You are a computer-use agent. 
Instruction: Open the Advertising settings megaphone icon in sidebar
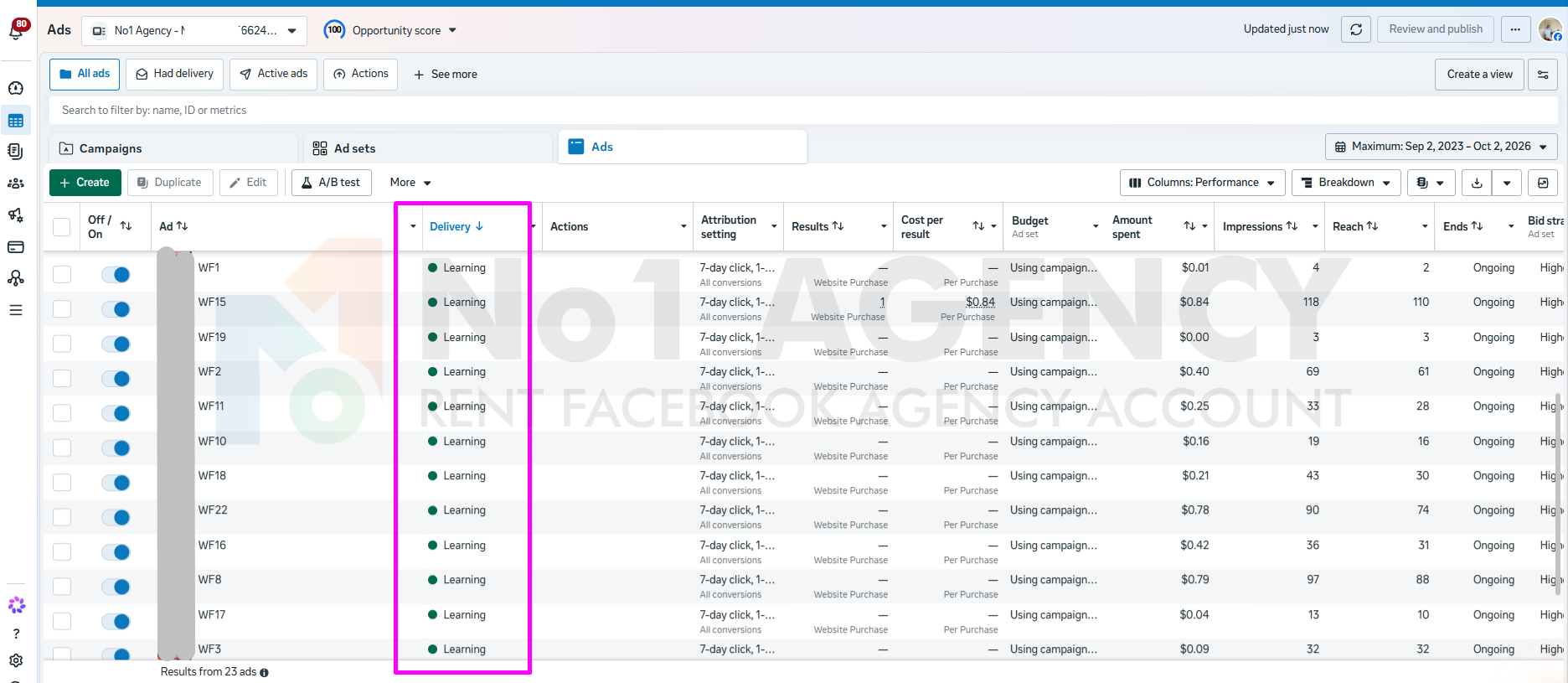(16, 215)
